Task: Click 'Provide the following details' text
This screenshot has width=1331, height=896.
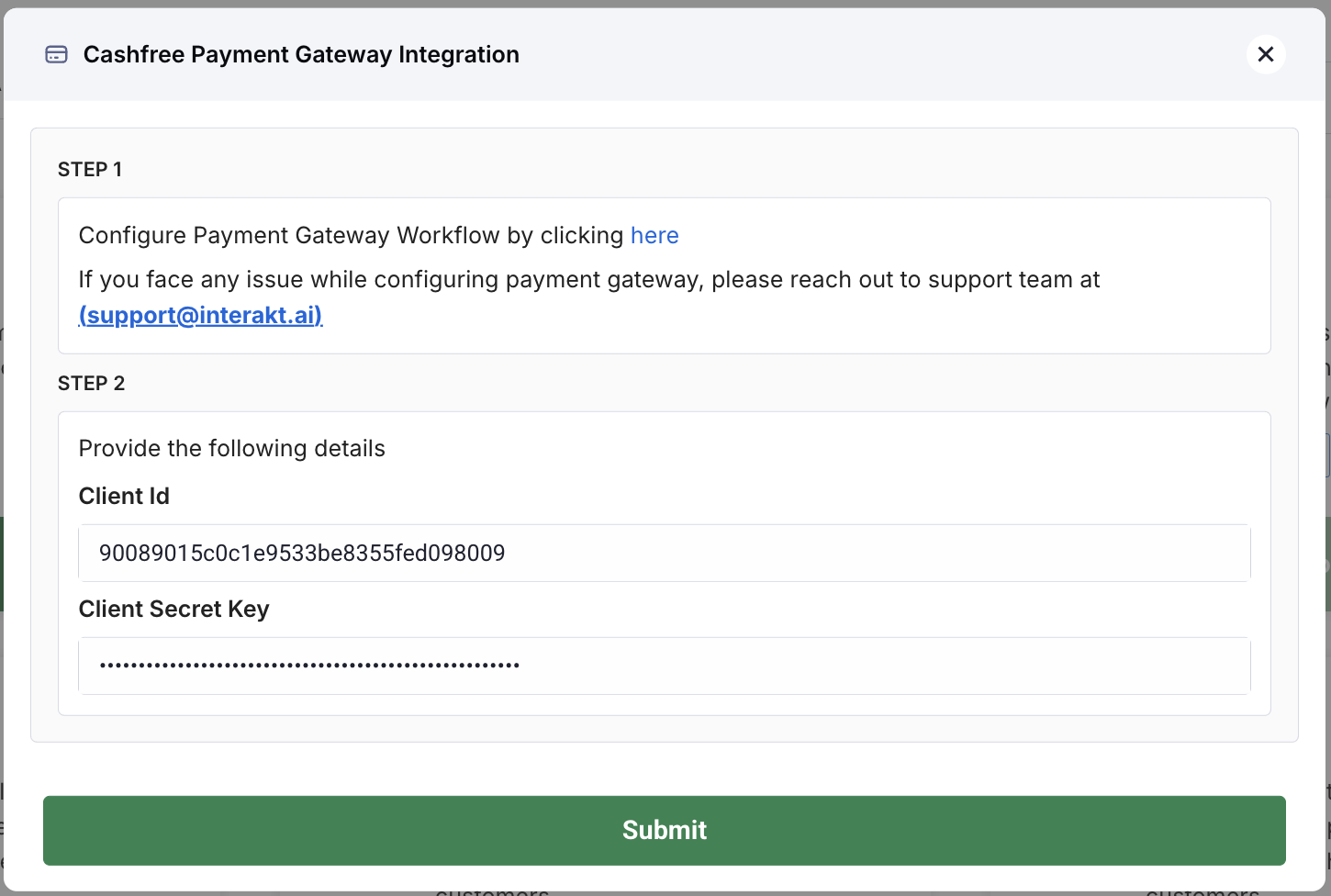Action: tap(232, 449)
